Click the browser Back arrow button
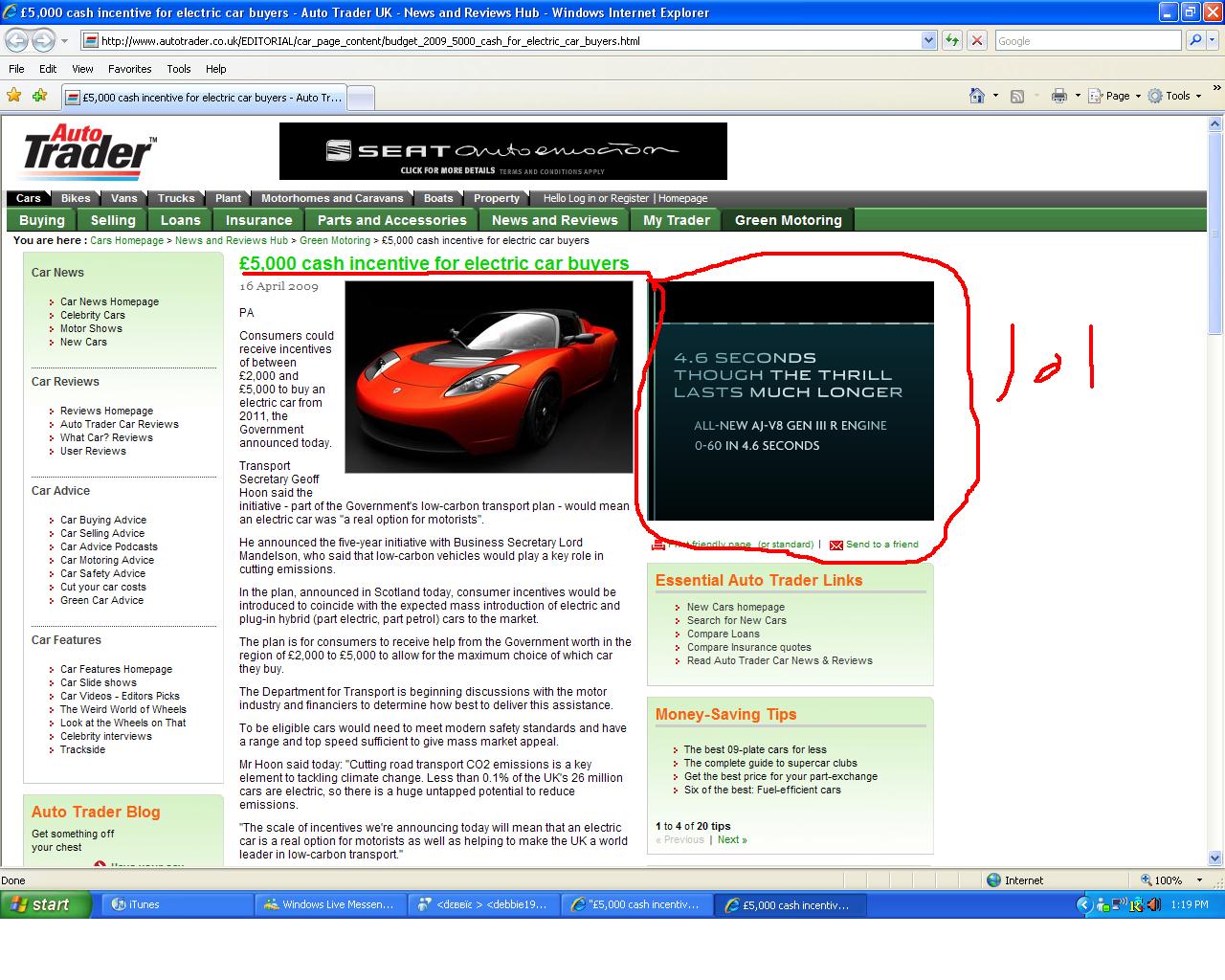Image resolution: width=1225 pixels, height=980 pixels. [17, 40]
